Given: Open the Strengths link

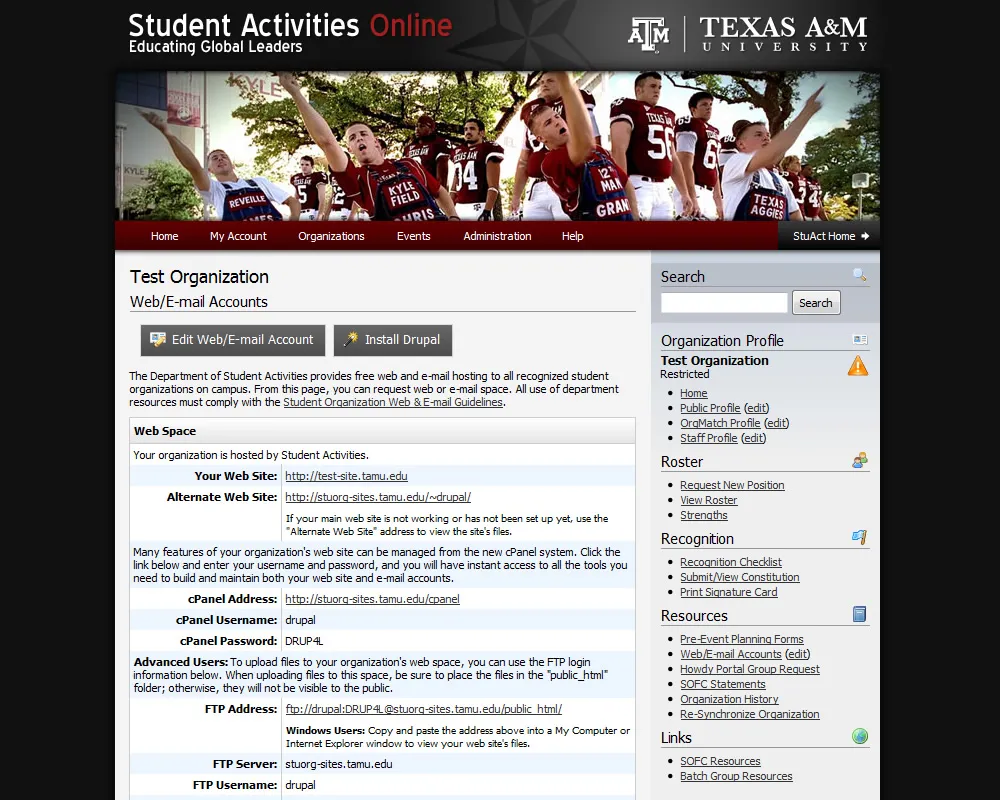Looking at the screenshot, I should coord(703,515).
